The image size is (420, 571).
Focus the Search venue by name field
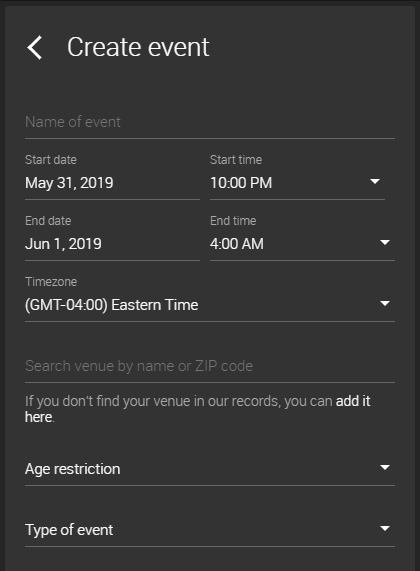210,366
